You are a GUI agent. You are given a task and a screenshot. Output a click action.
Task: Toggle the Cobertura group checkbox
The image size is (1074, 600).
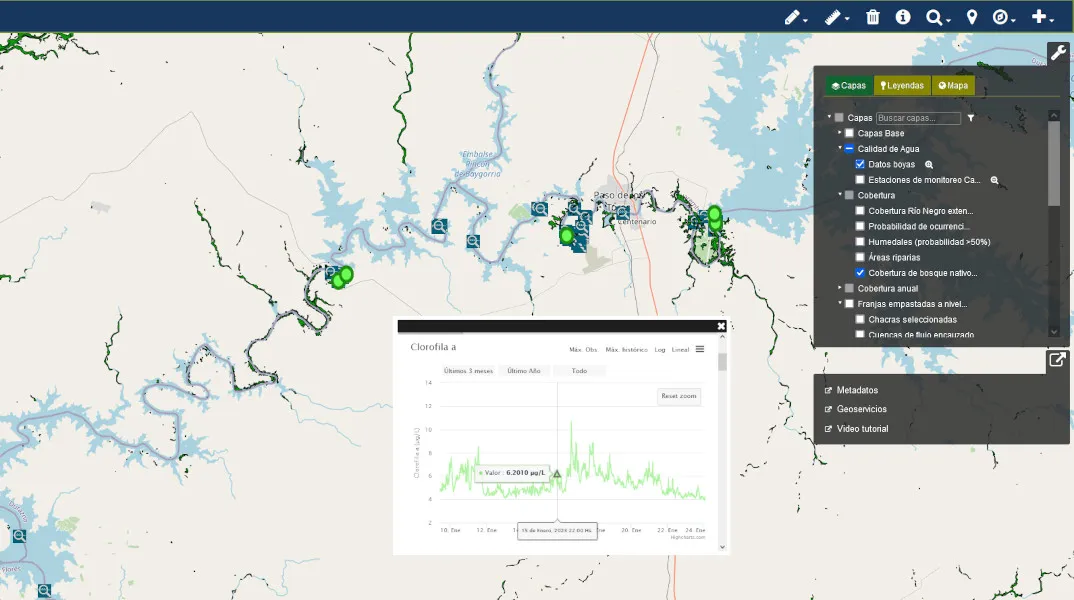point(849,195)
